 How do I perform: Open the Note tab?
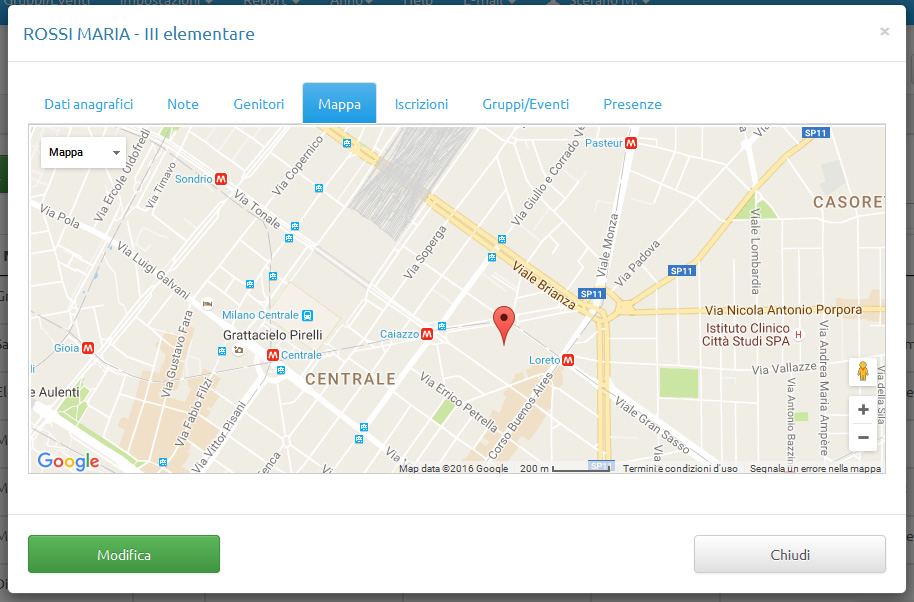(183, 104)
